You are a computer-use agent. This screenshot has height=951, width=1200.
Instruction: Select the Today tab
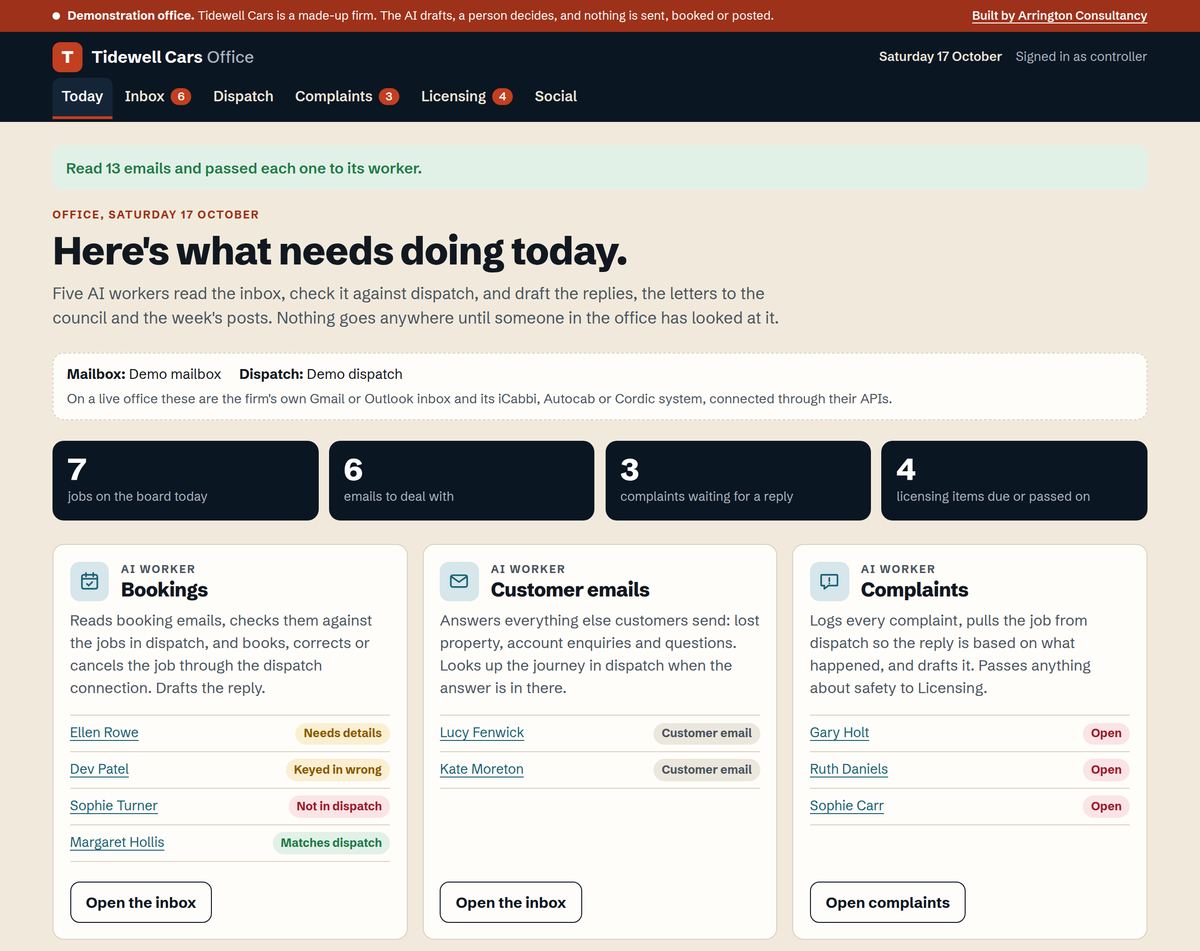(x=82, y=97)
